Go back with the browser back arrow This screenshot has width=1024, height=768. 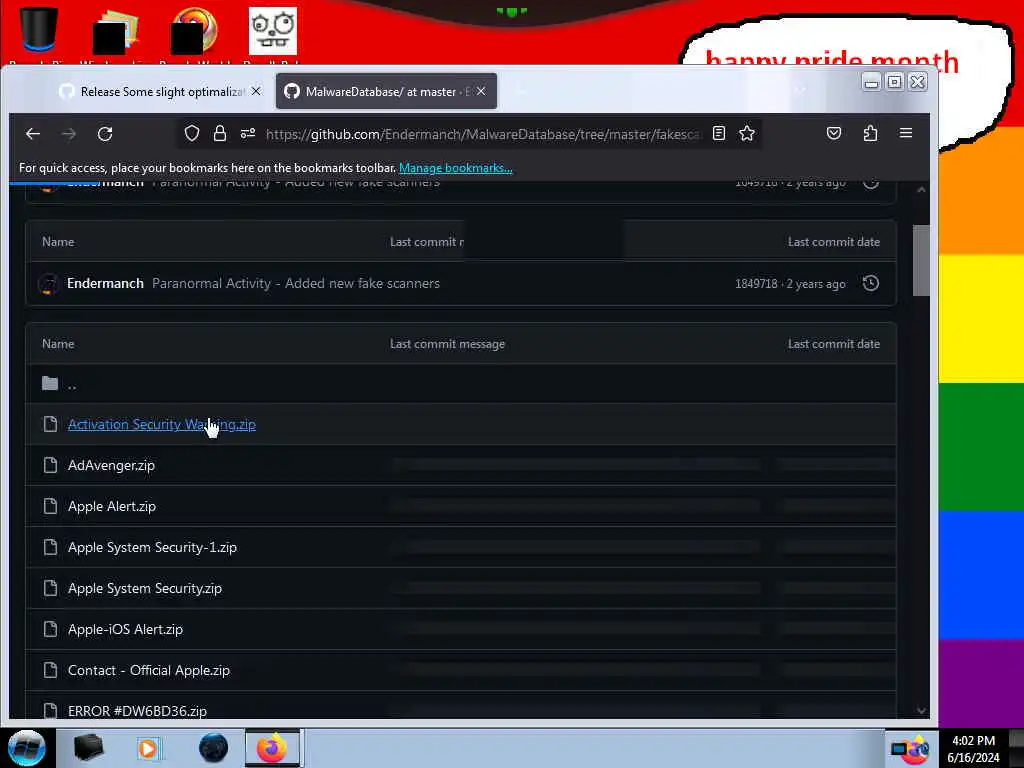click(x=33, y=134)
